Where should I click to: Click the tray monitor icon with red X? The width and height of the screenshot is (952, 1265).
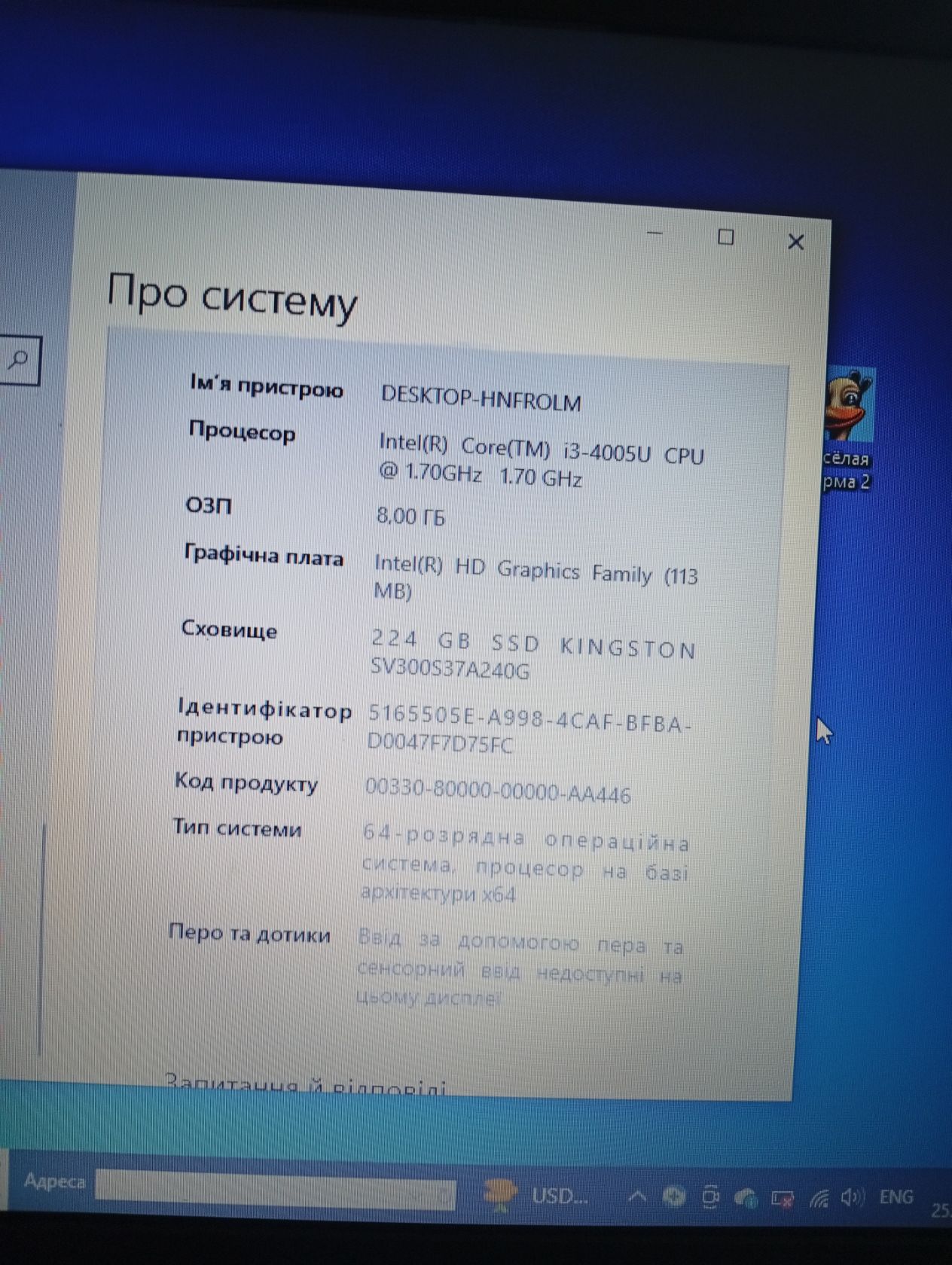pos(782,1198)
